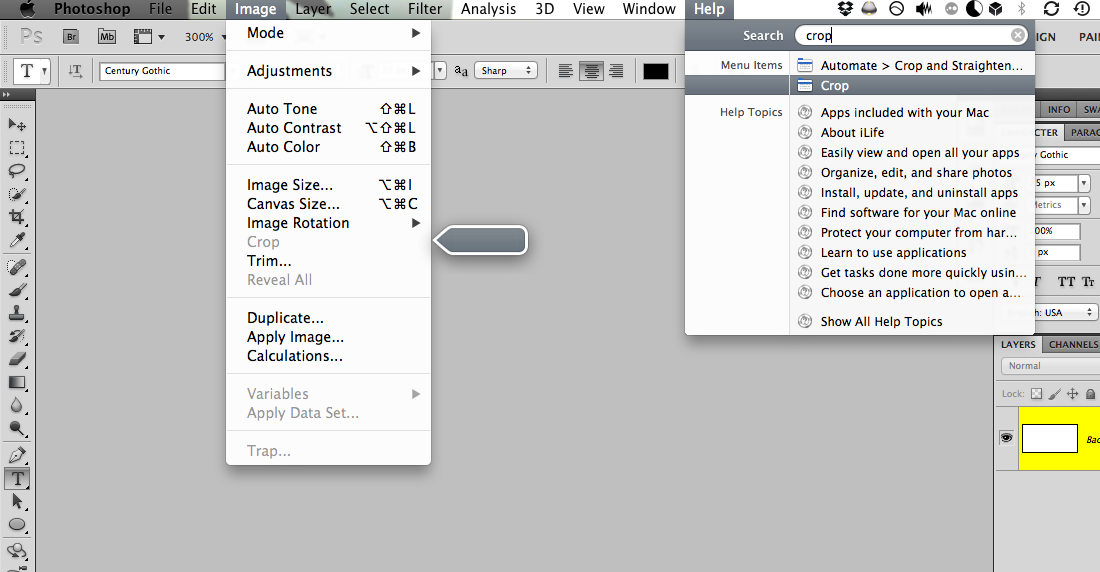Screen dimensions: 1100x572
Task: Select the Clone Stamp tool
Action: pyautogui.click(x=17, y=314)
